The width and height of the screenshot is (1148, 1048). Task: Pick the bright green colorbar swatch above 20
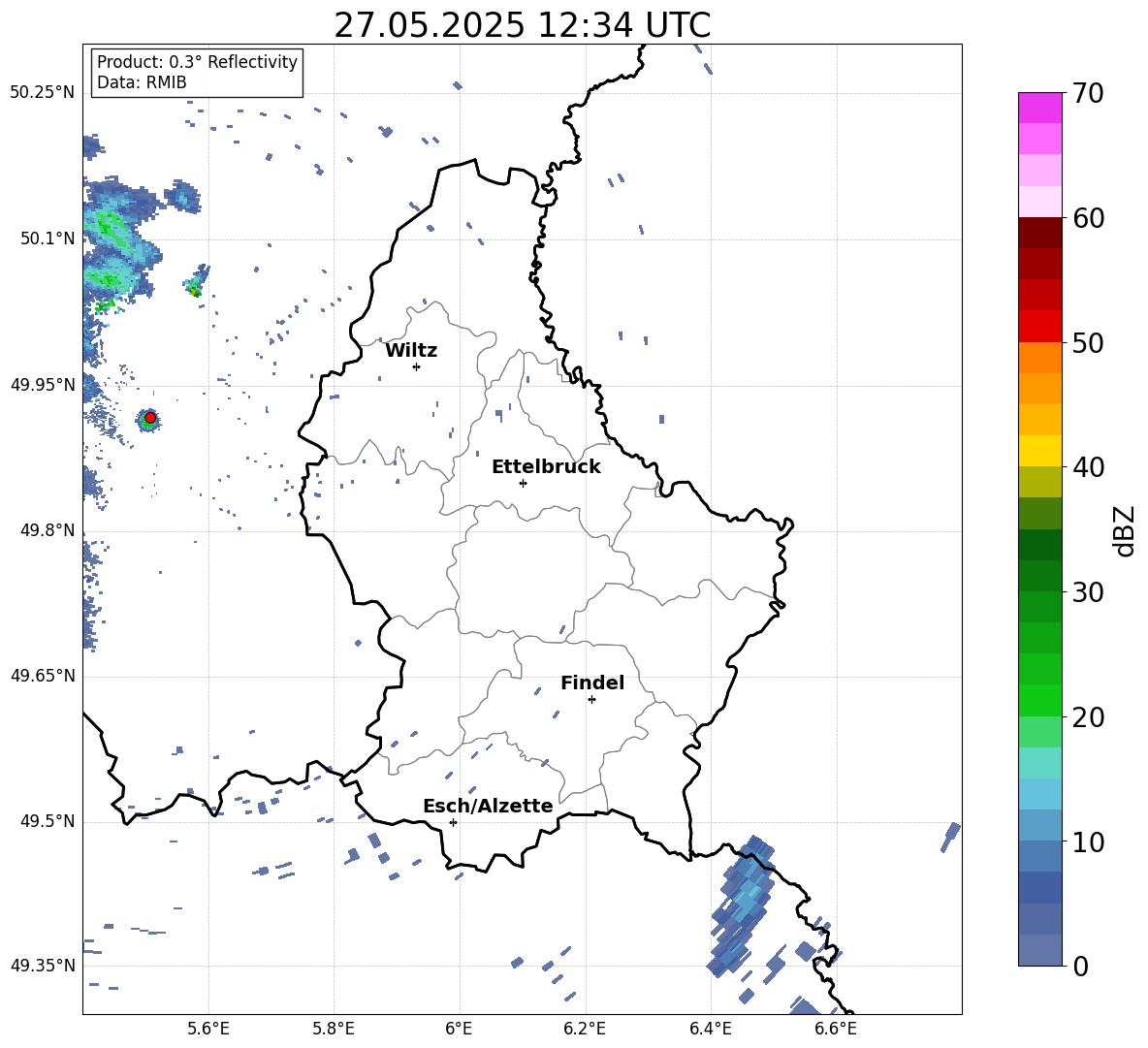point(1039,700)
